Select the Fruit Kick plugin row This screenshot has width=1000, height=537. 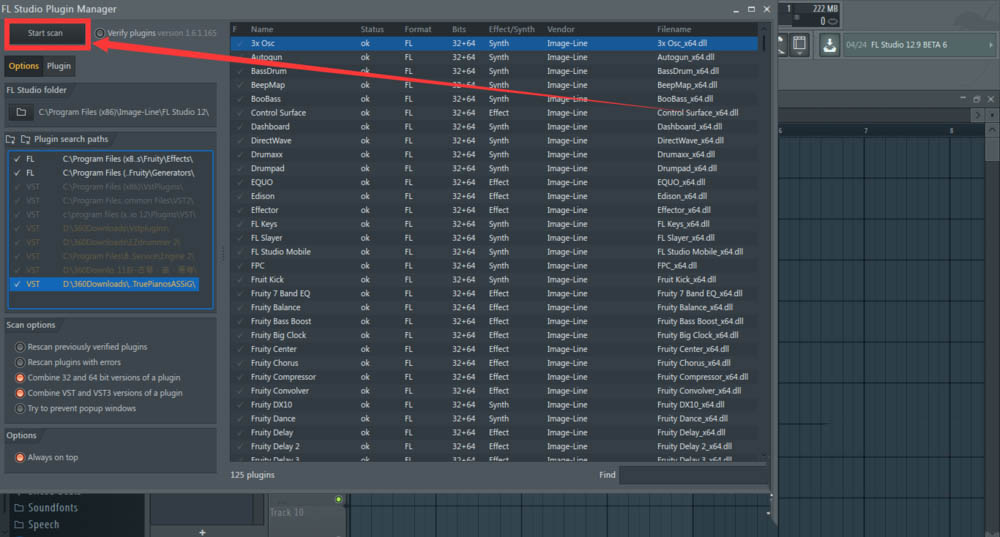pyautogui.click(x=494, y=279)
